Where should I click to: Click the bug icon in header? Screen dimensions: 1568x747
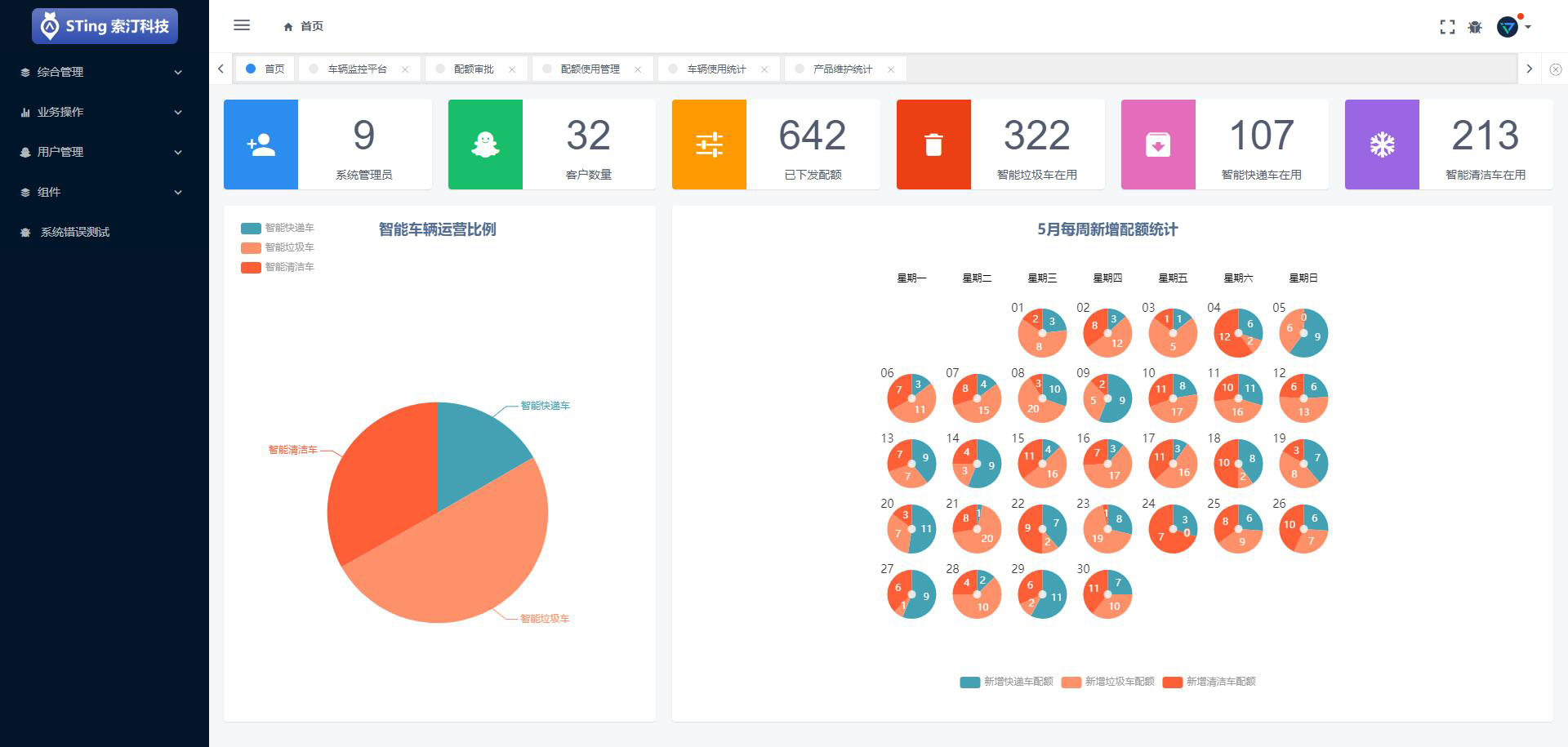[x=1475, y=27]
